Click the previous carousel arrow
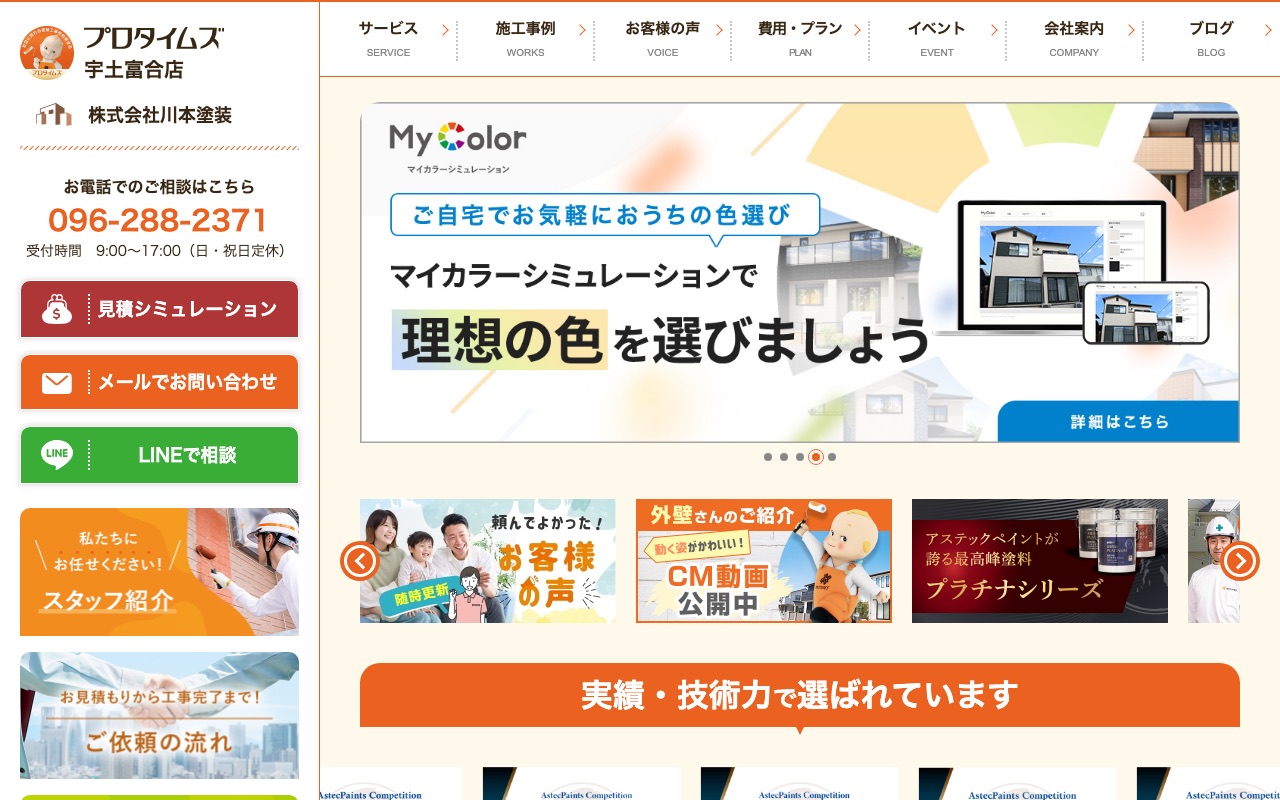The image size is (1280, 800). coord(359,561)
